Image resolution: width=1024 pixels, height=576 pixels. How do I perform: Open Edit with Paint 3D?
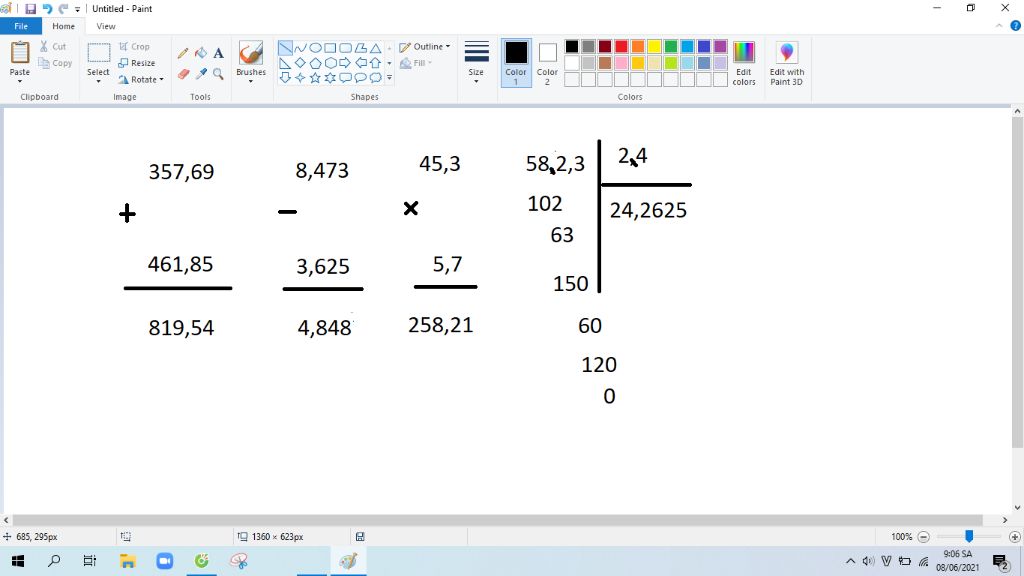tap(786, 63)
